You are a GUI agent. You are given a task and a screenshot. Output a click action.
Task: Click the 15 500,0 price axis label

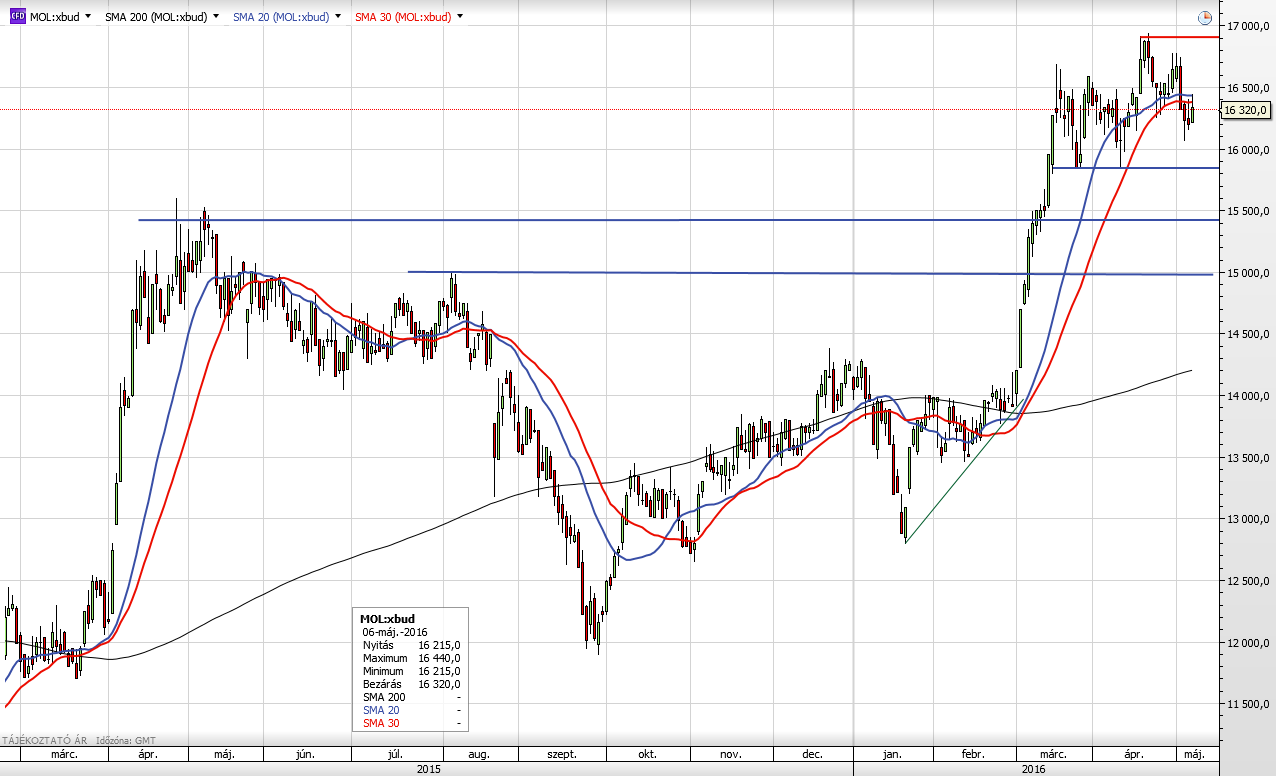point(1246,211)
